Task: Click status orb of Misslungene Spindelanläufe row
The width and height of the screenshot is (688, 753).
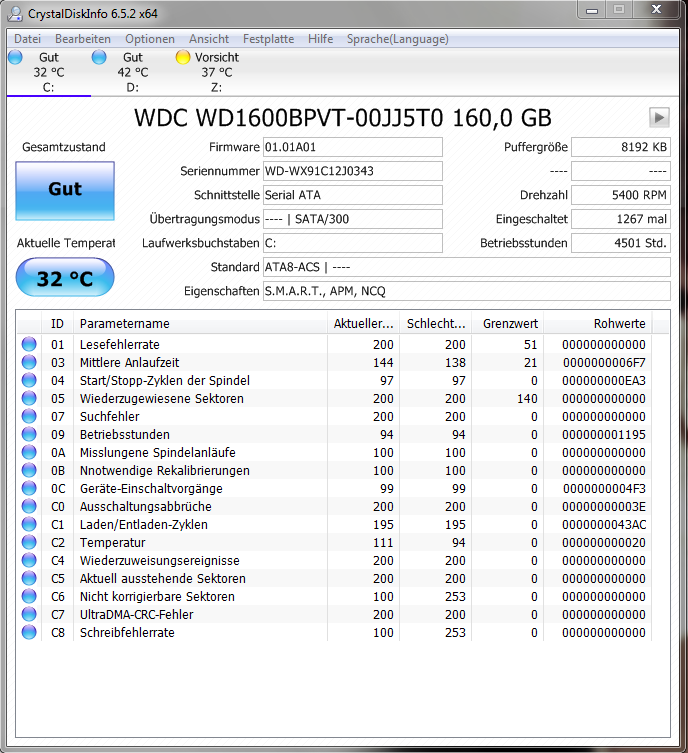Action: pos(29,452)
